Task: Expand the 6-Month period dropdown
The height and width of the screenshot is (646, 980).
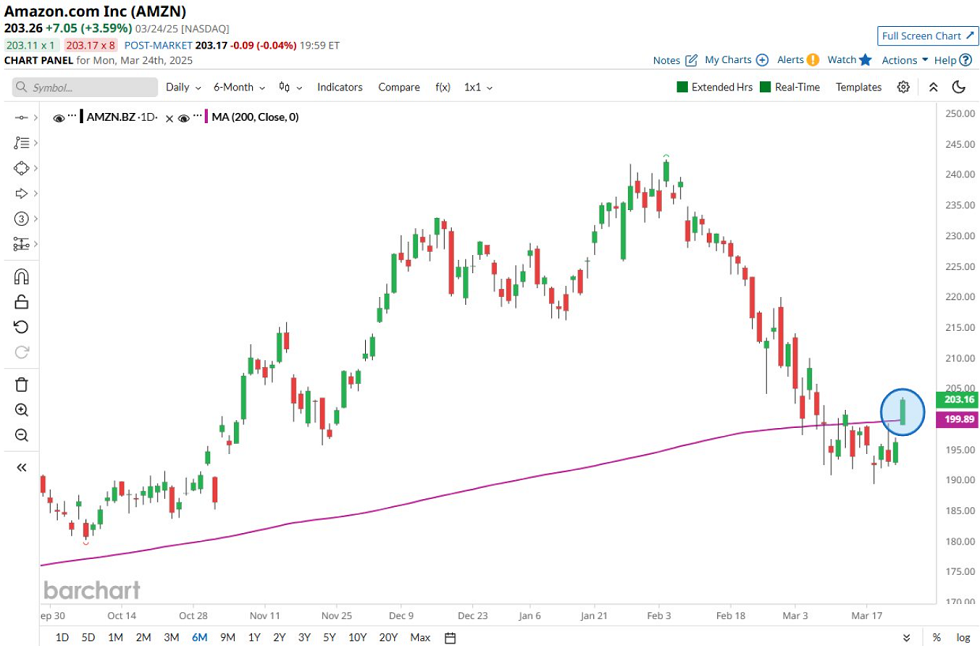Action: point(239,87)
